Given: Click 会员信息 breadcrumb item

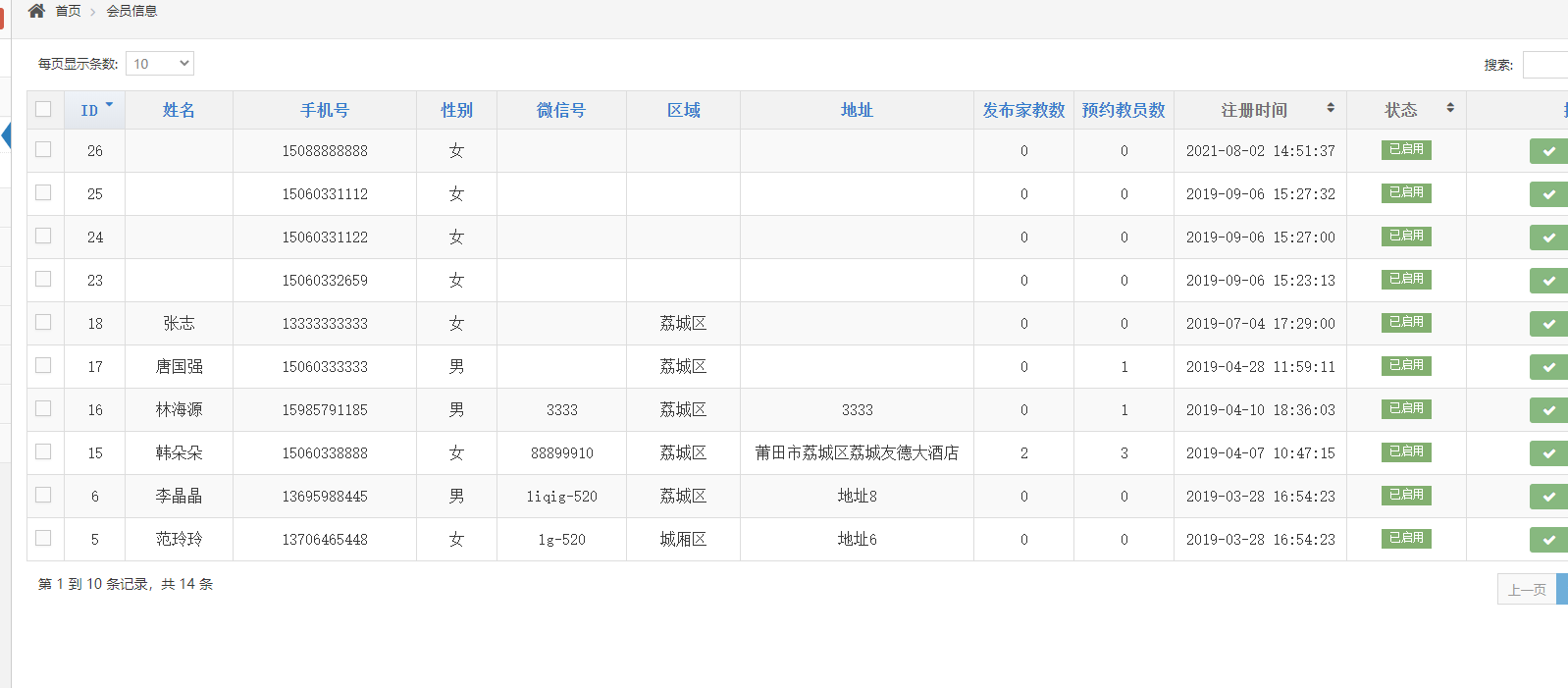Looking at the screenshot, I should point(131,11).
